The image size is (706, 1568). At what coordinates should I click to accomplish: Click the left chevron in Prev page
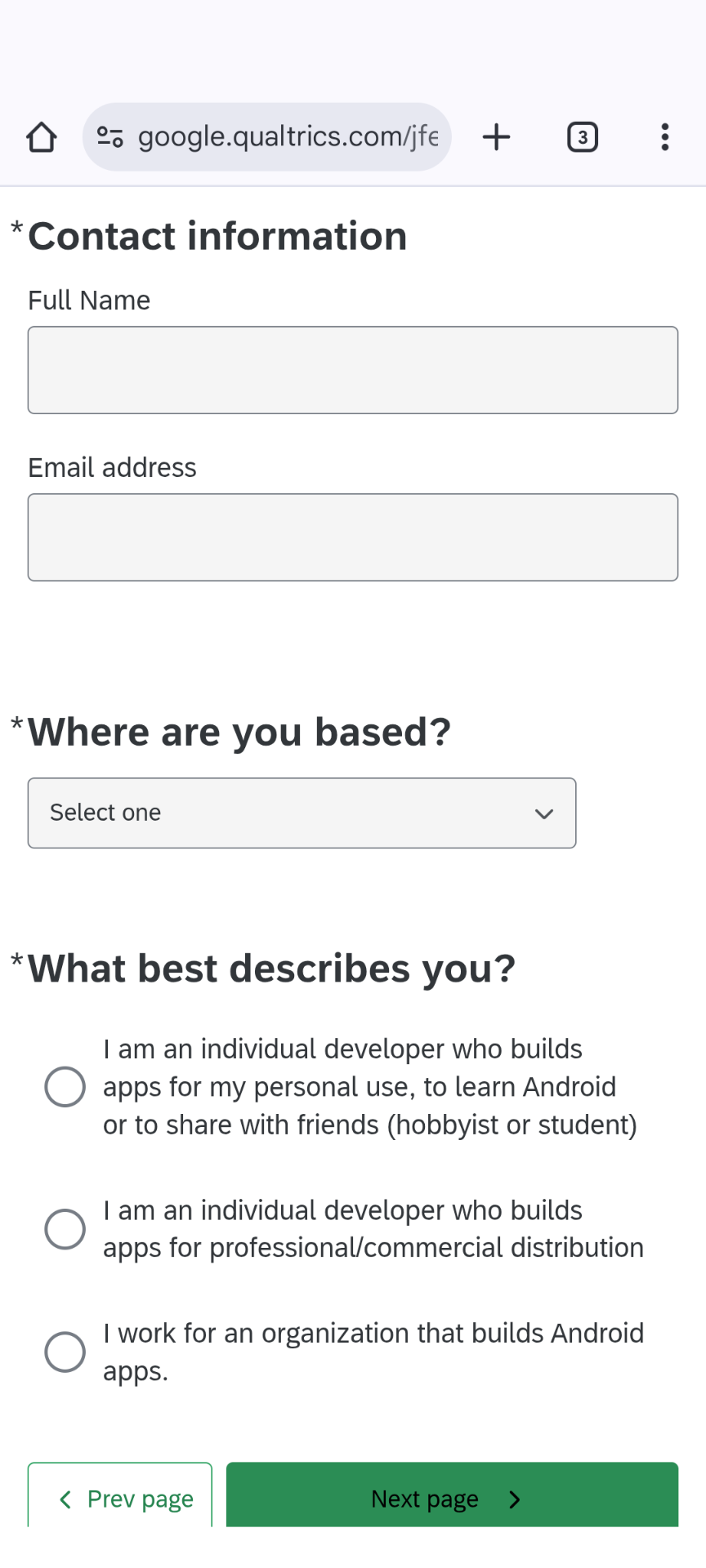[66, 1499]
